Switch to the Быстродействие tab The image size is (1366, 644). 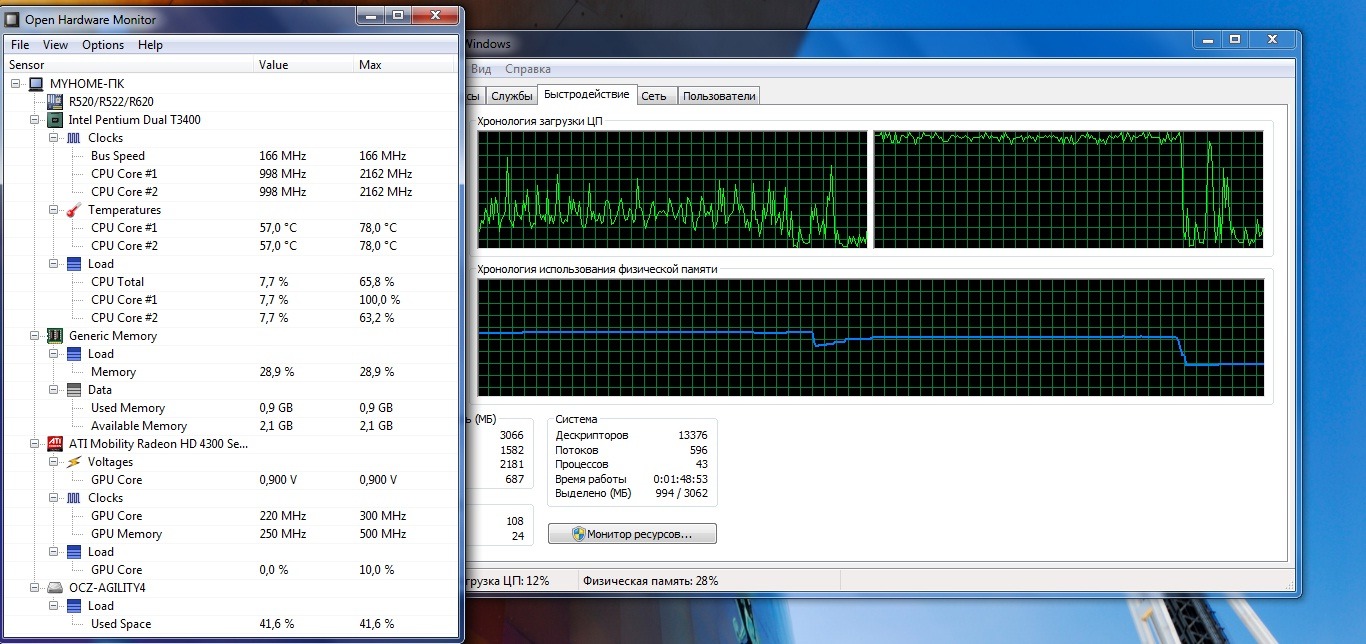point(587,94)
